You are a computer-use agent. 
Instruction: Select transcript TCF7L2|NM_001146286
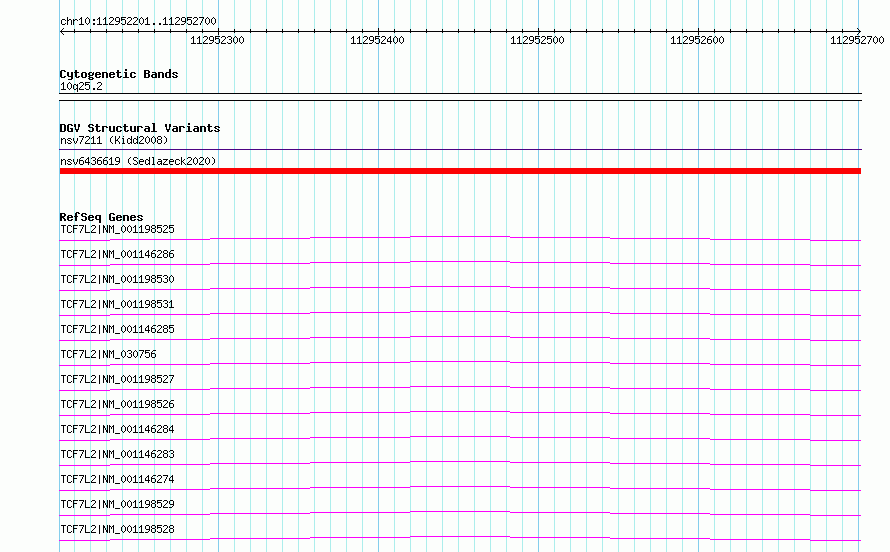click(117, 254)
